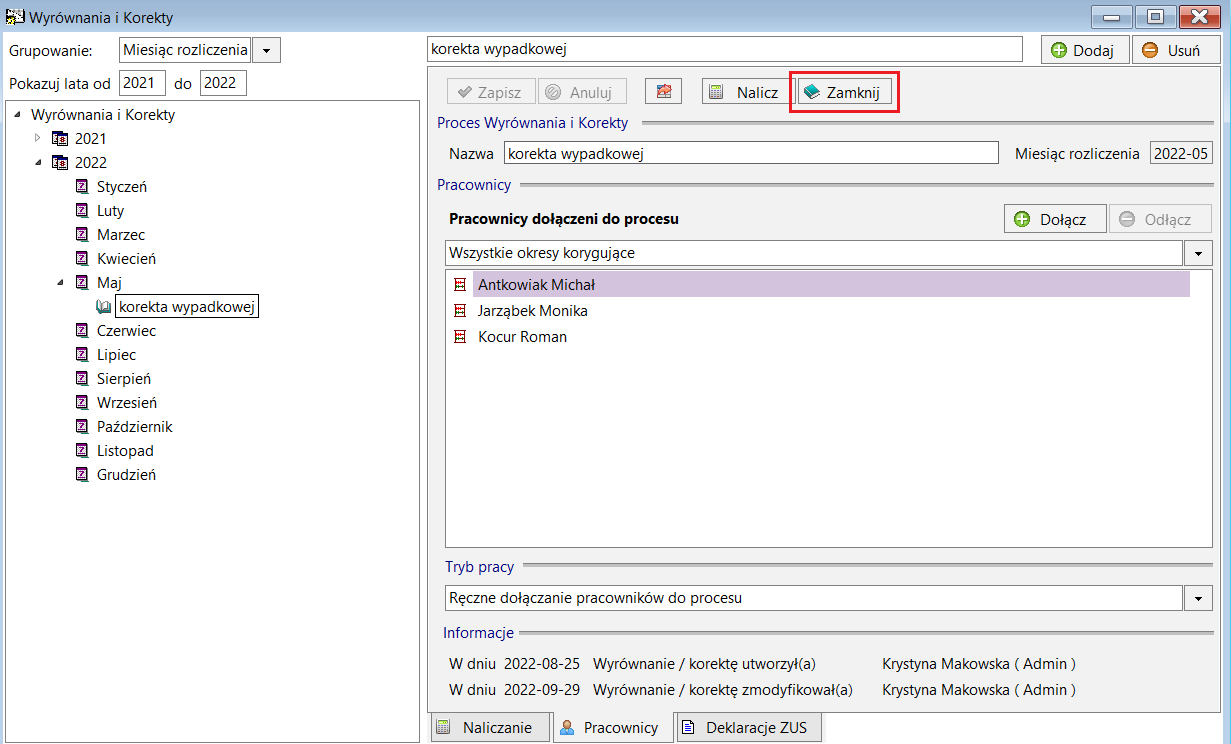Viewport: 1231px width, 744px height.
Task: Click the Zamknij book button
Action: pyautogui.click(x=844, y=92)
